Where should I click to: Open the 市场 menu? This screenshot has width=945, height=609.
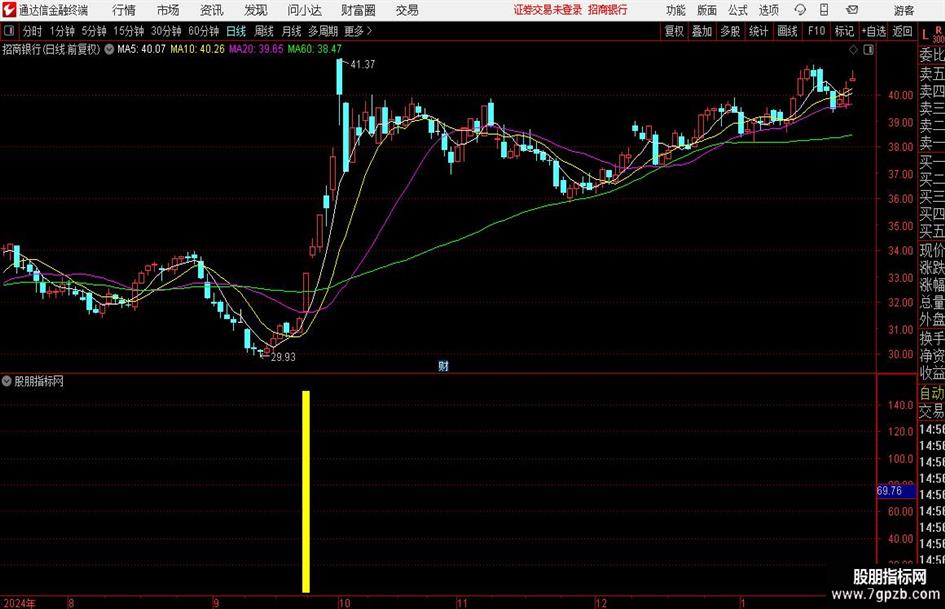click(168, 10)
